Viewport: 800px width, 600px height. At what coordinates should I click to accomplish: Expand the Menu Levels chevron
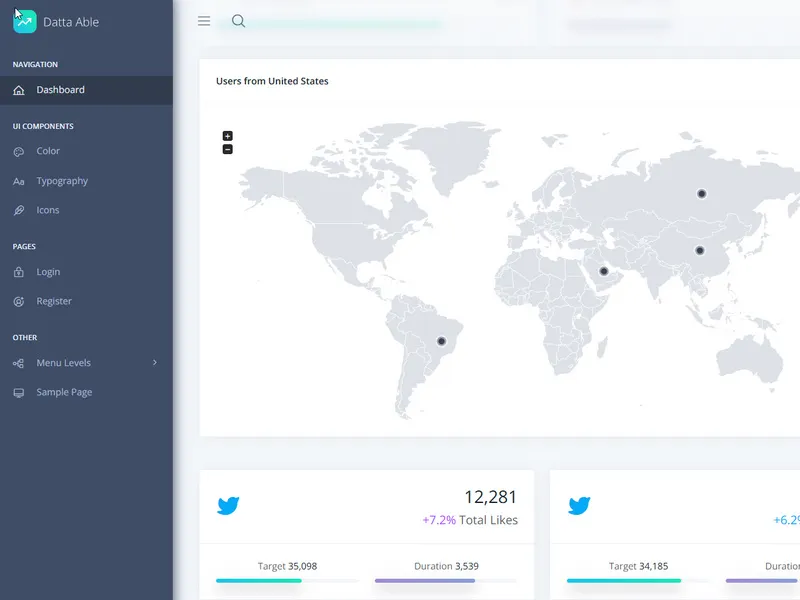click(156, 363)
